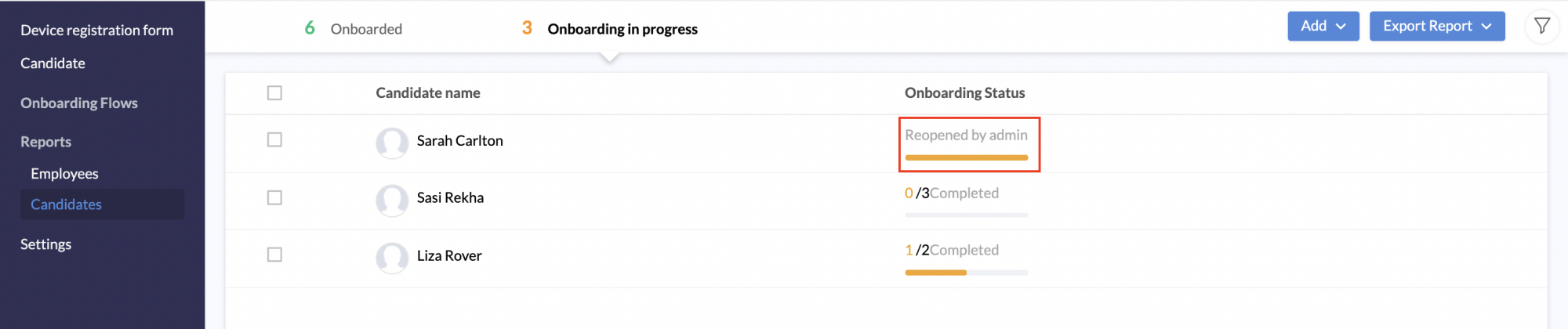The height and width of the screenshot is (329, 1568).
Task: Switch to the Onboarded tab
Action: pos(354,28)
